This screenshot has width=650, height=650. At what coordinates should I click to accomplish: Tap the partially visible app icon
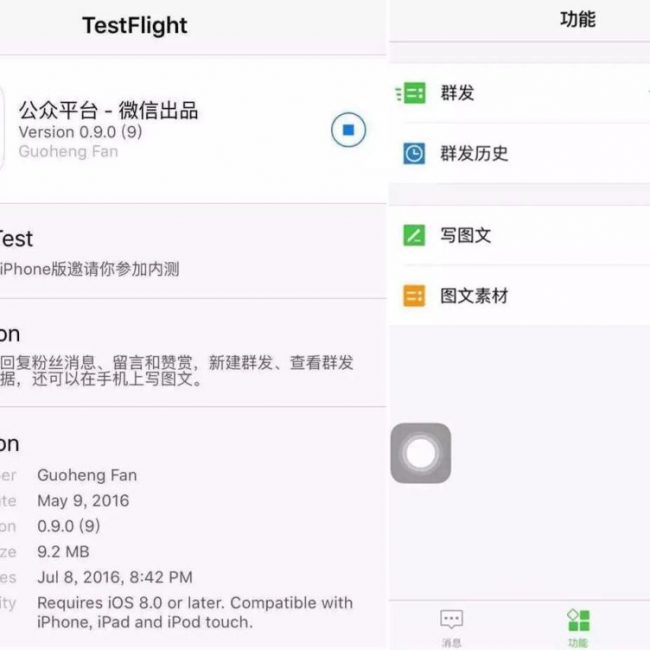click(x=2, y=130)
